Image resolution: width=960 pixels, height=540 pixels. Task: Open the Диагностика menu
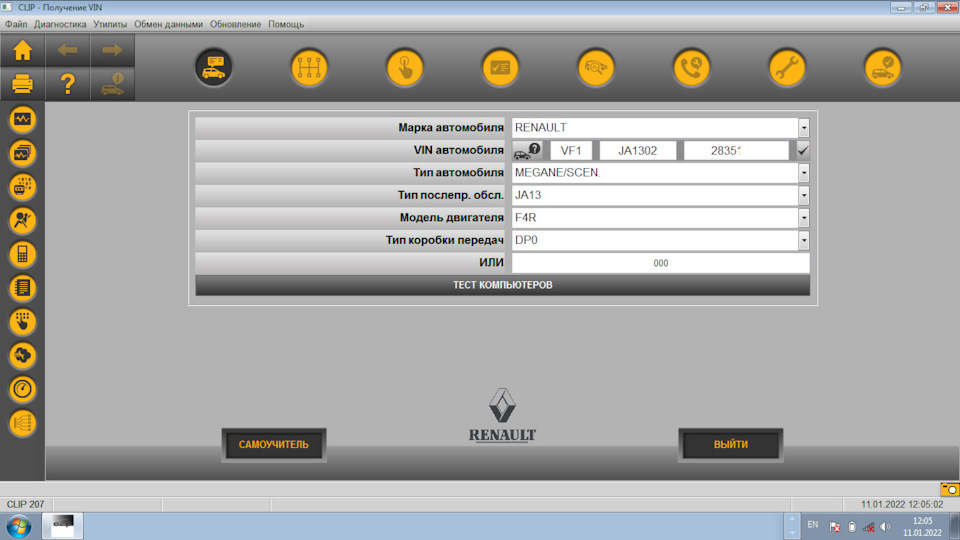(x=60, y=24)
